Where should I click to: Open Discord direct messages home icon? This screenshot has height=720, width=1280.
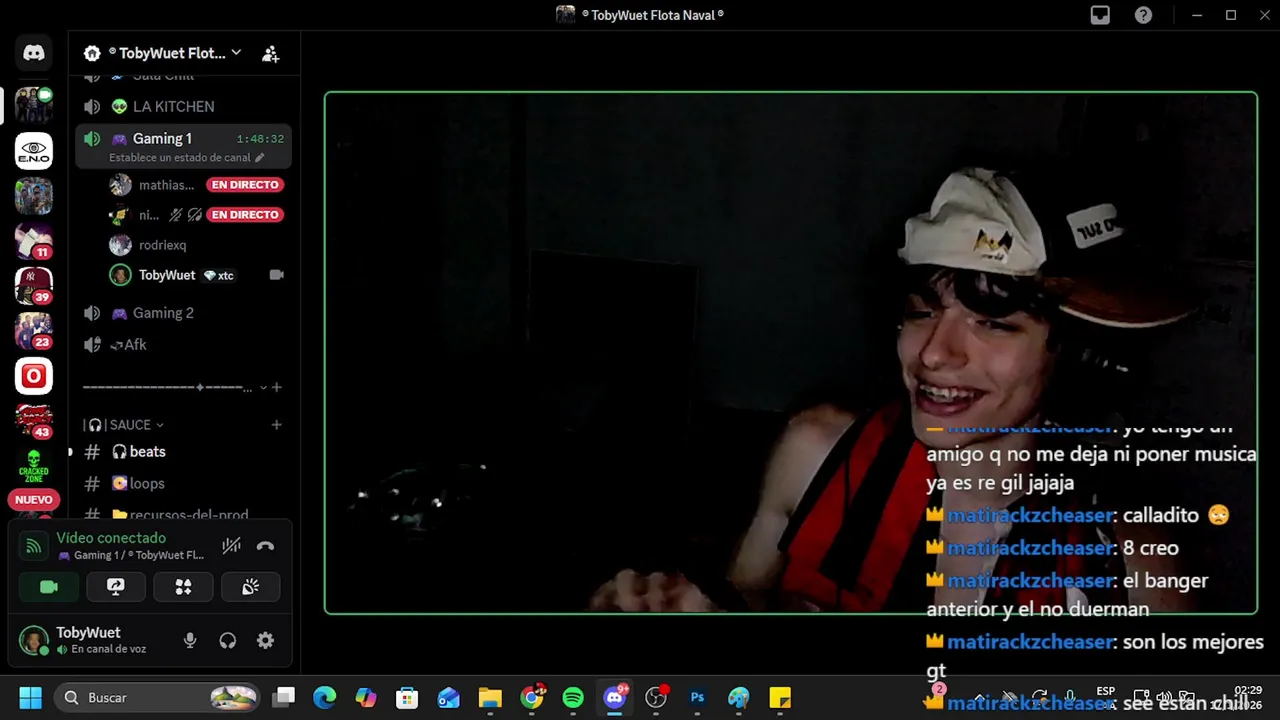pyautogui.click(x=34, y=54)
